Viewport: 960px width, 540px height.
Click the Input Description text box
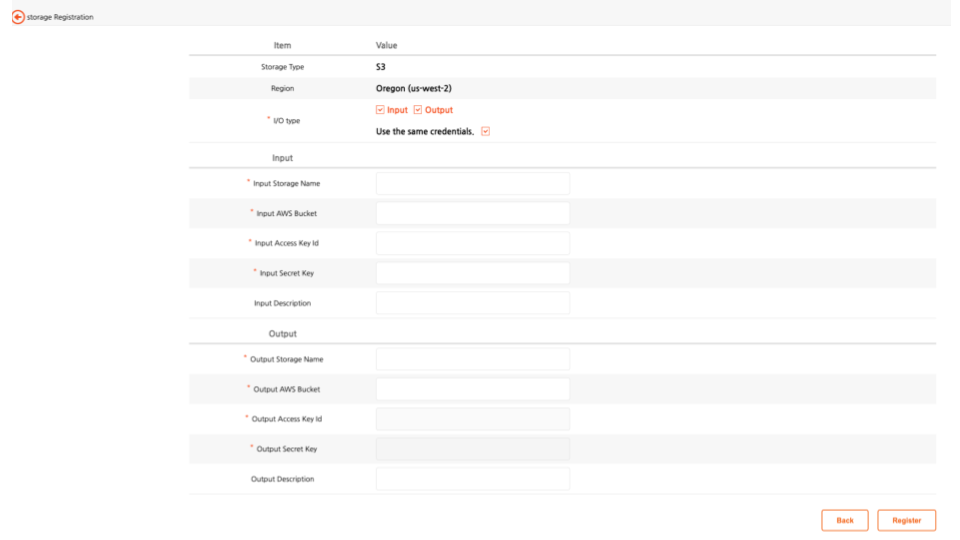pos(472,303)
